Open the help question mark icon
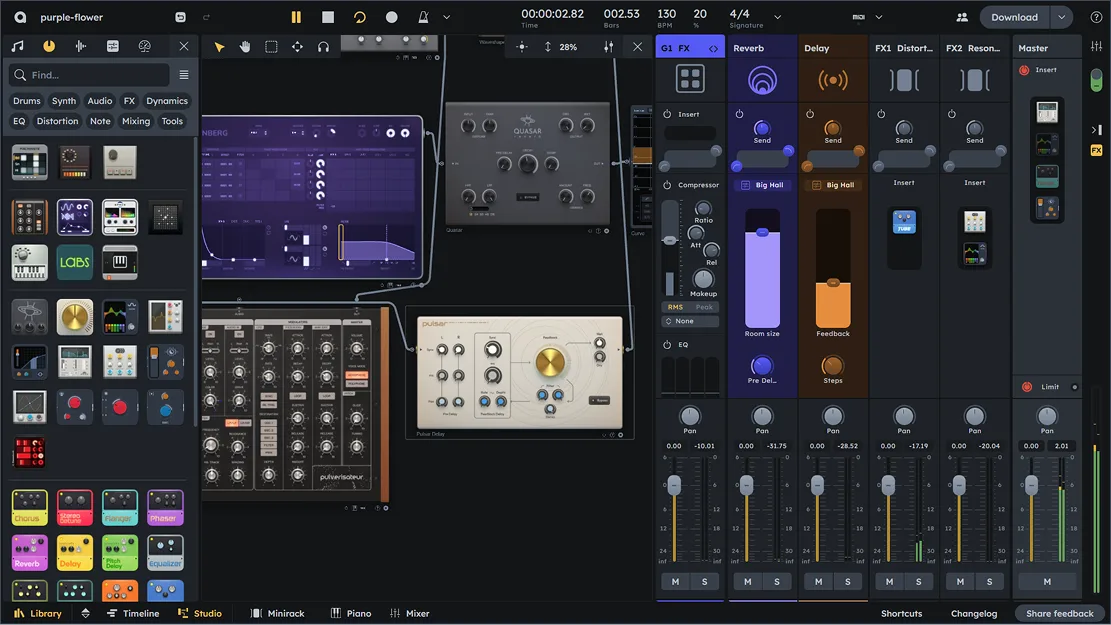Viewport: 1111px width, 625px height. coord(1095,17)
